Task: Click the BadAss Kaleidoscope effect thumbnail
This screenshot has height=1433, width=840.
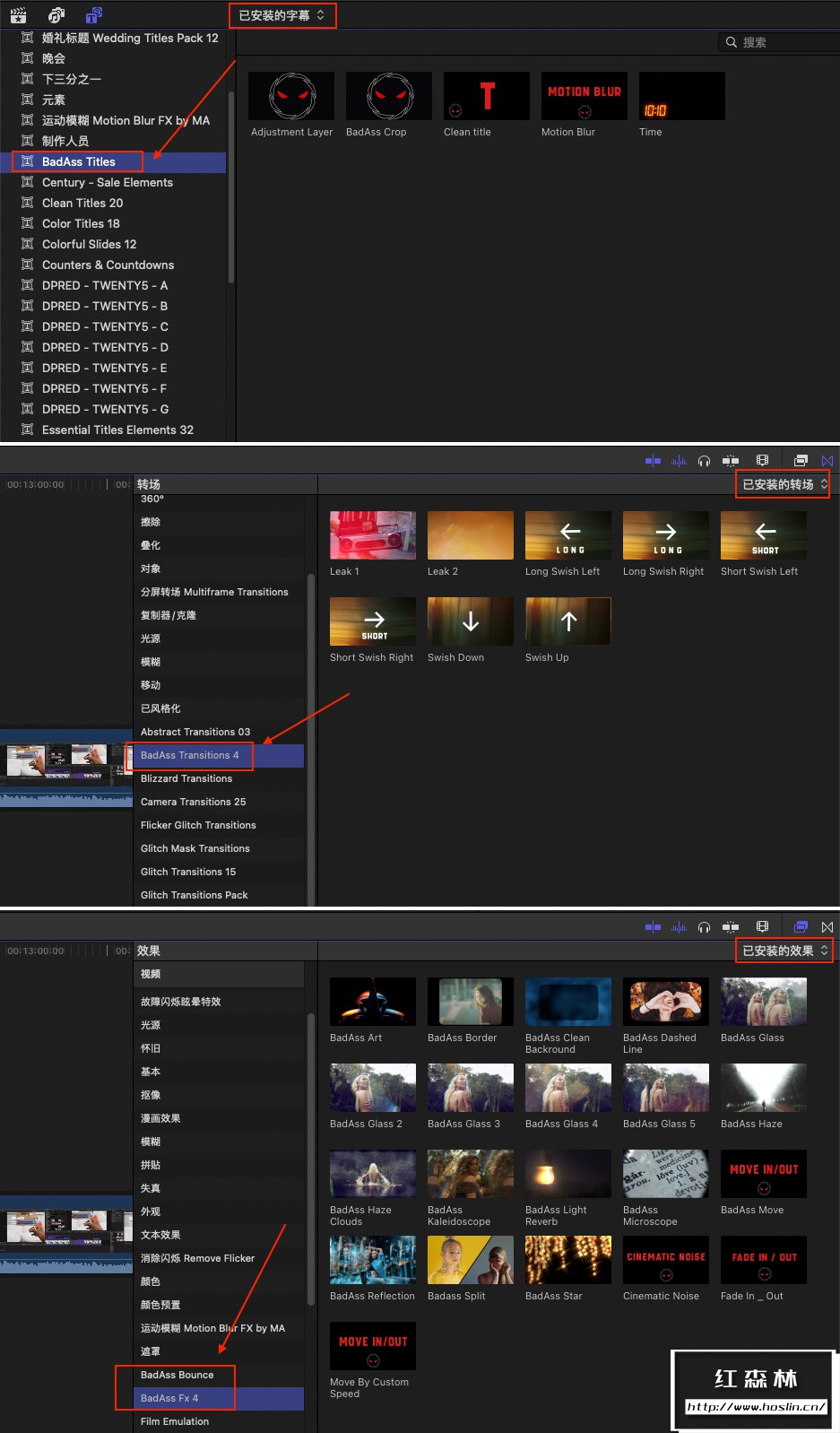Action: pos(471,1174)
